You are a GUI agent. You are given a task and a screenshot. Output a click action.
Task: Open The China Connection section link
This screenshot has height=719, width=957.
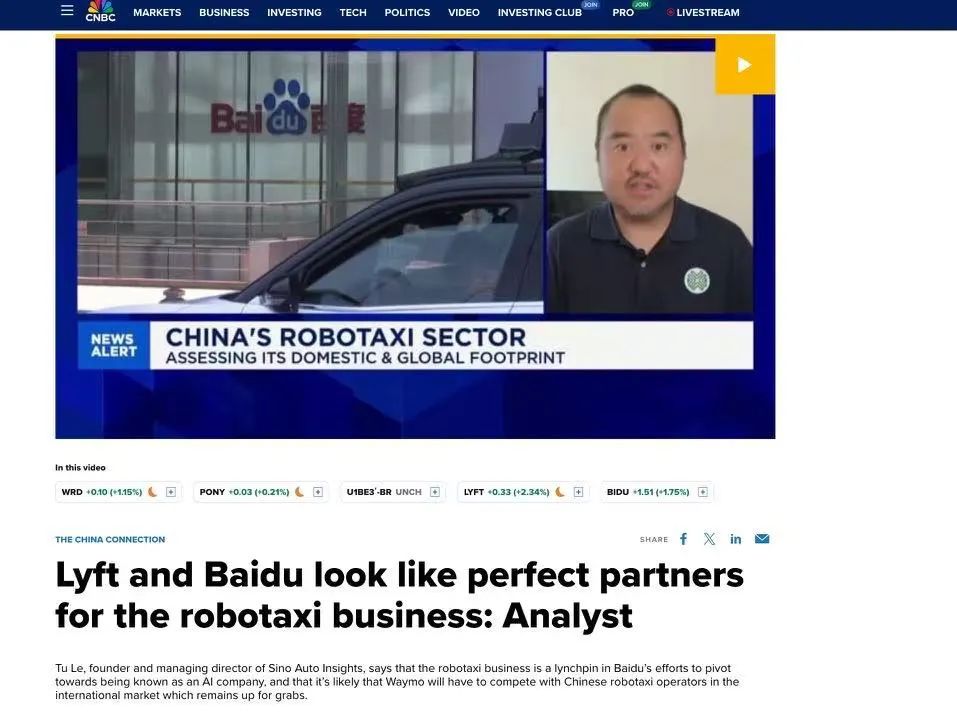[110, 540]
